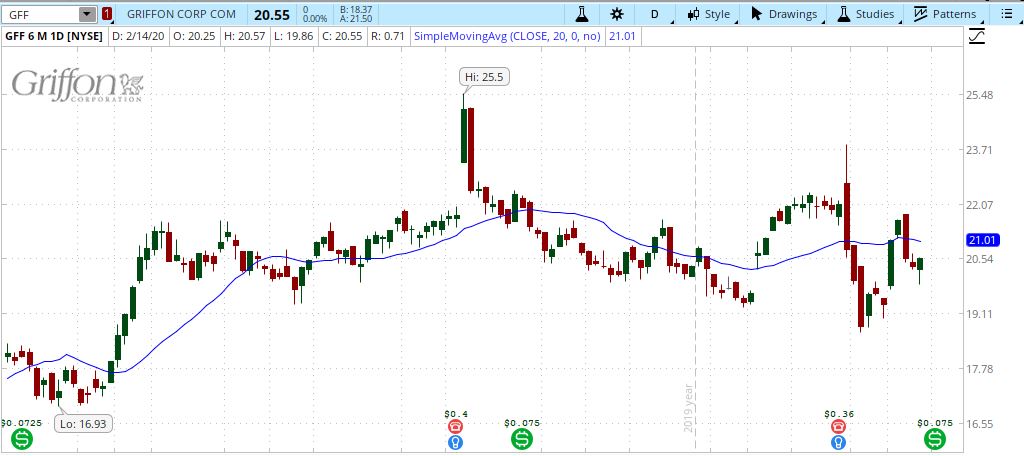Click the lightbulb icon under $0.36 earnings
The width and height of the screenshot is (1024, 456).
(839, 443)
